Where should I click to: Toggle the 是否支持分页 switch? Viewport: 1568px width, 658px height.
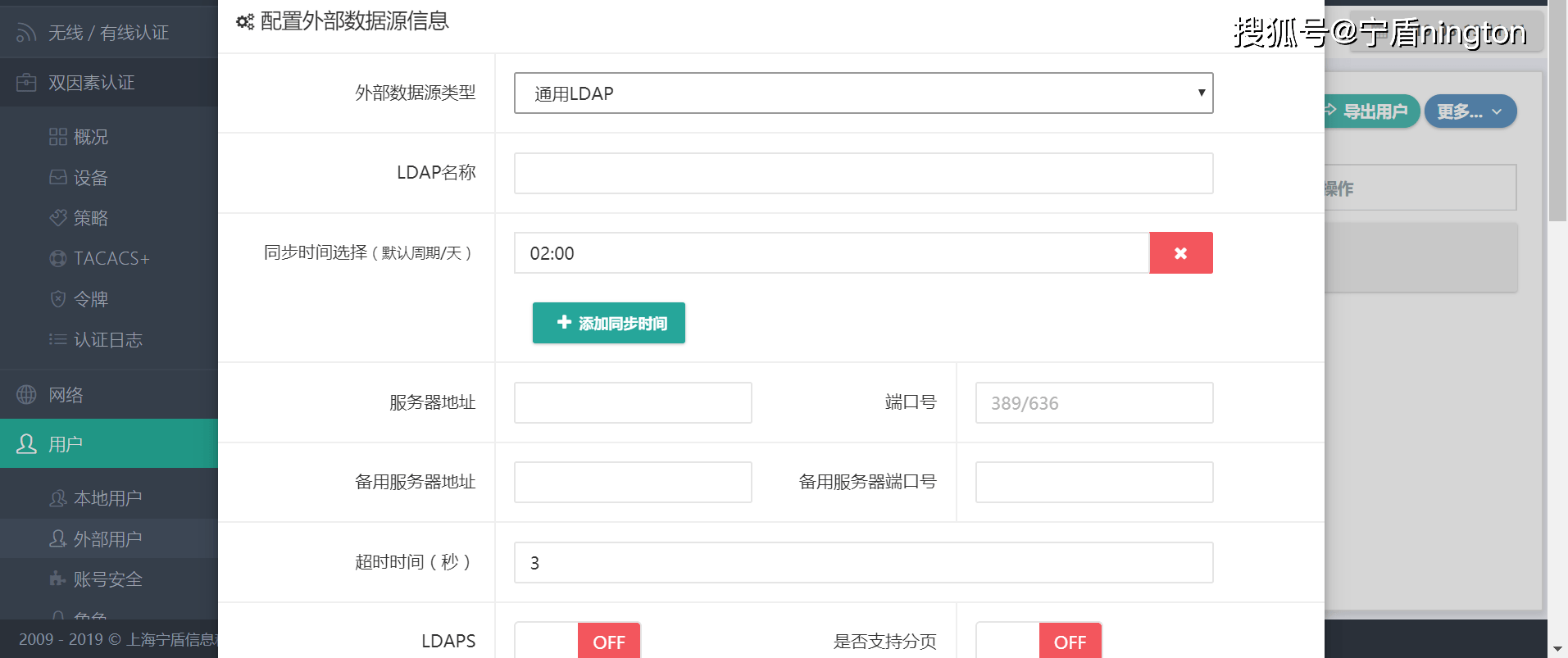coord(1039,642)
